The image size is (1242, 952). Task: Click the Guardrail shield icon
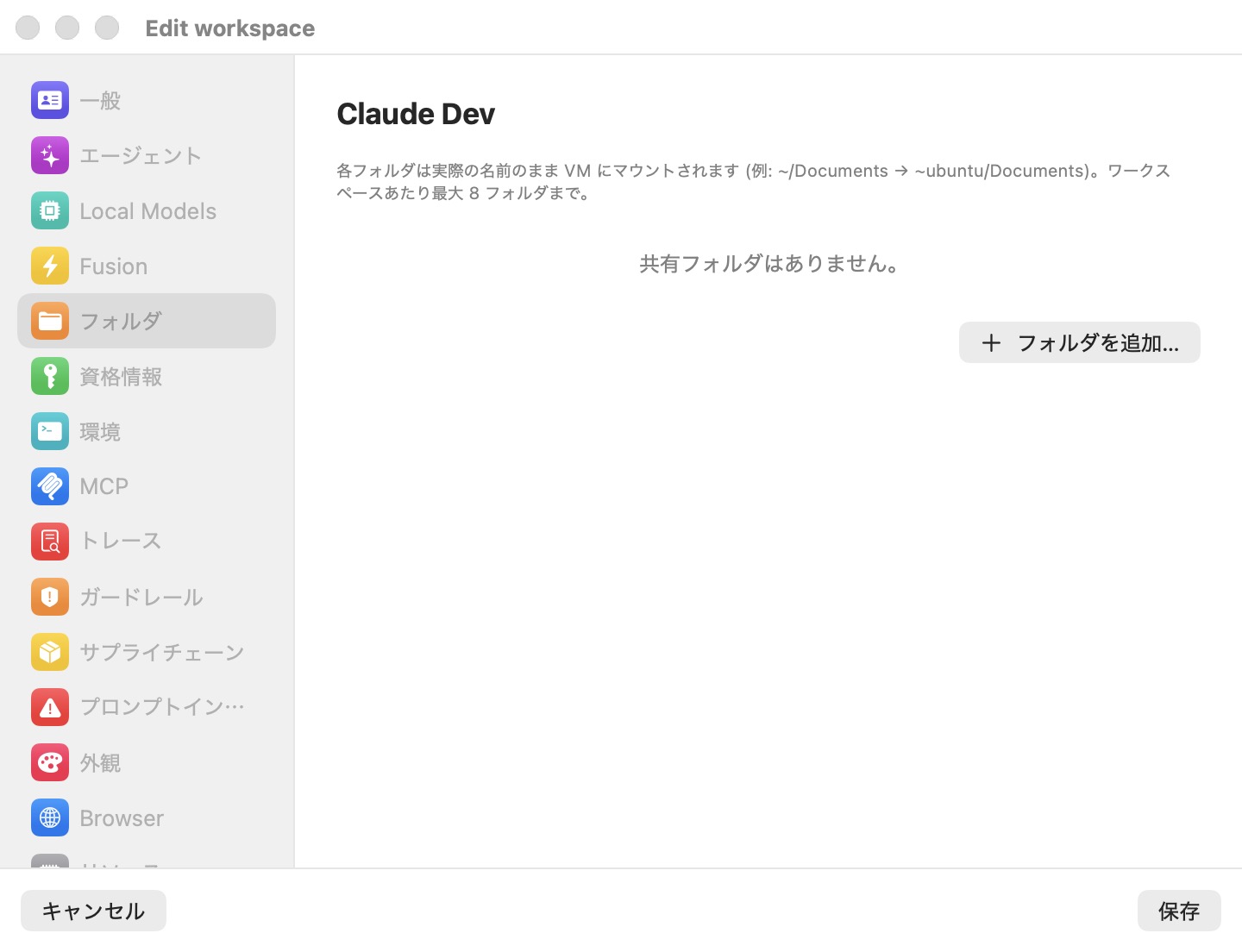50,597
